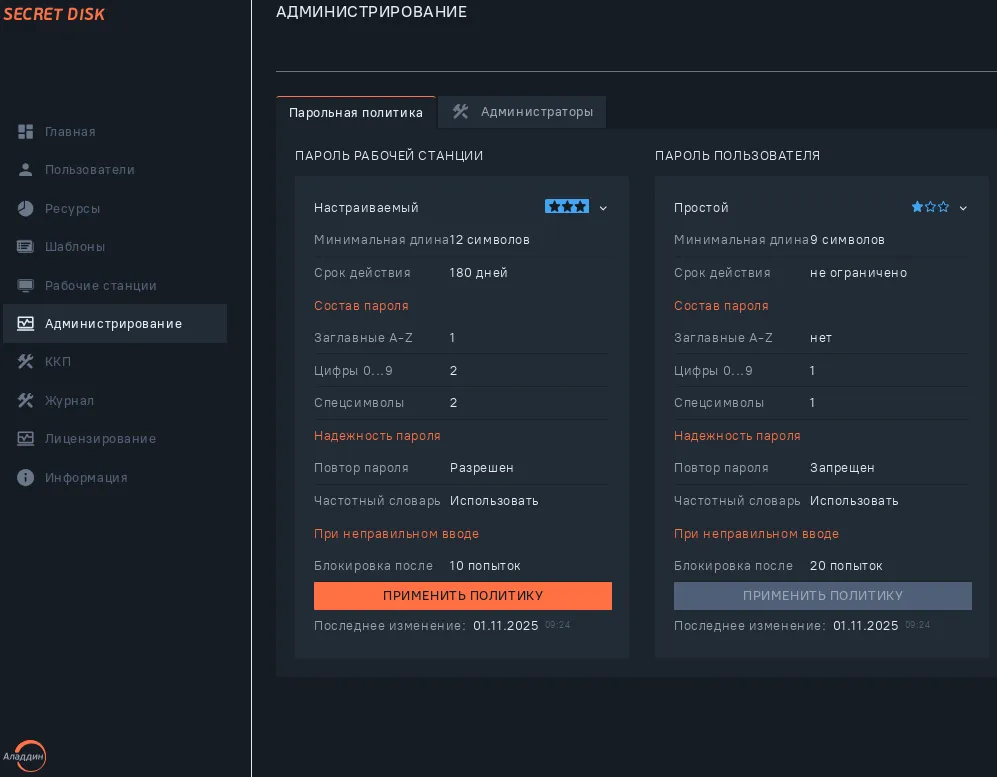Click the three-star rating of Настраиваемый
Screen dimensions: 997x777
point(567,207)
